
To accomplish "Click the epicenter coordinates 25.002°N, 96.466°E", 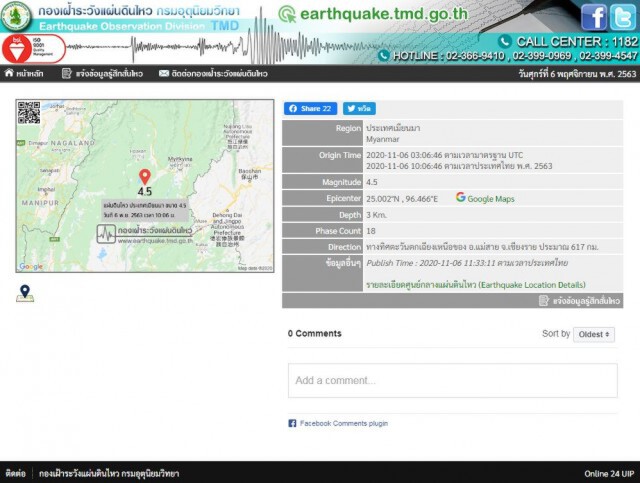I will coord(402,199).
